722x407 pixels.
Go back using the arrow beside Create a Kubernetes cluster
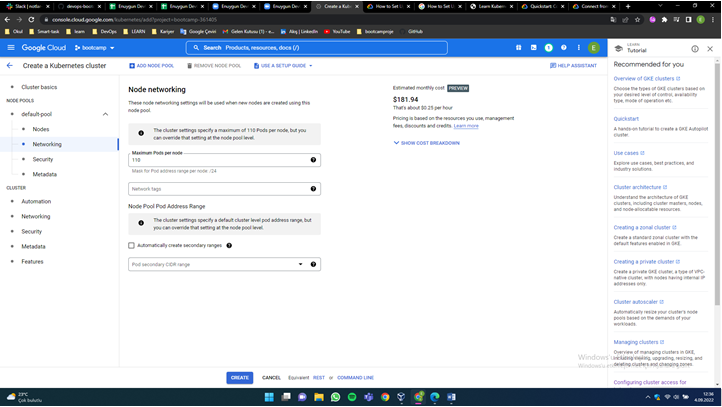10,65
